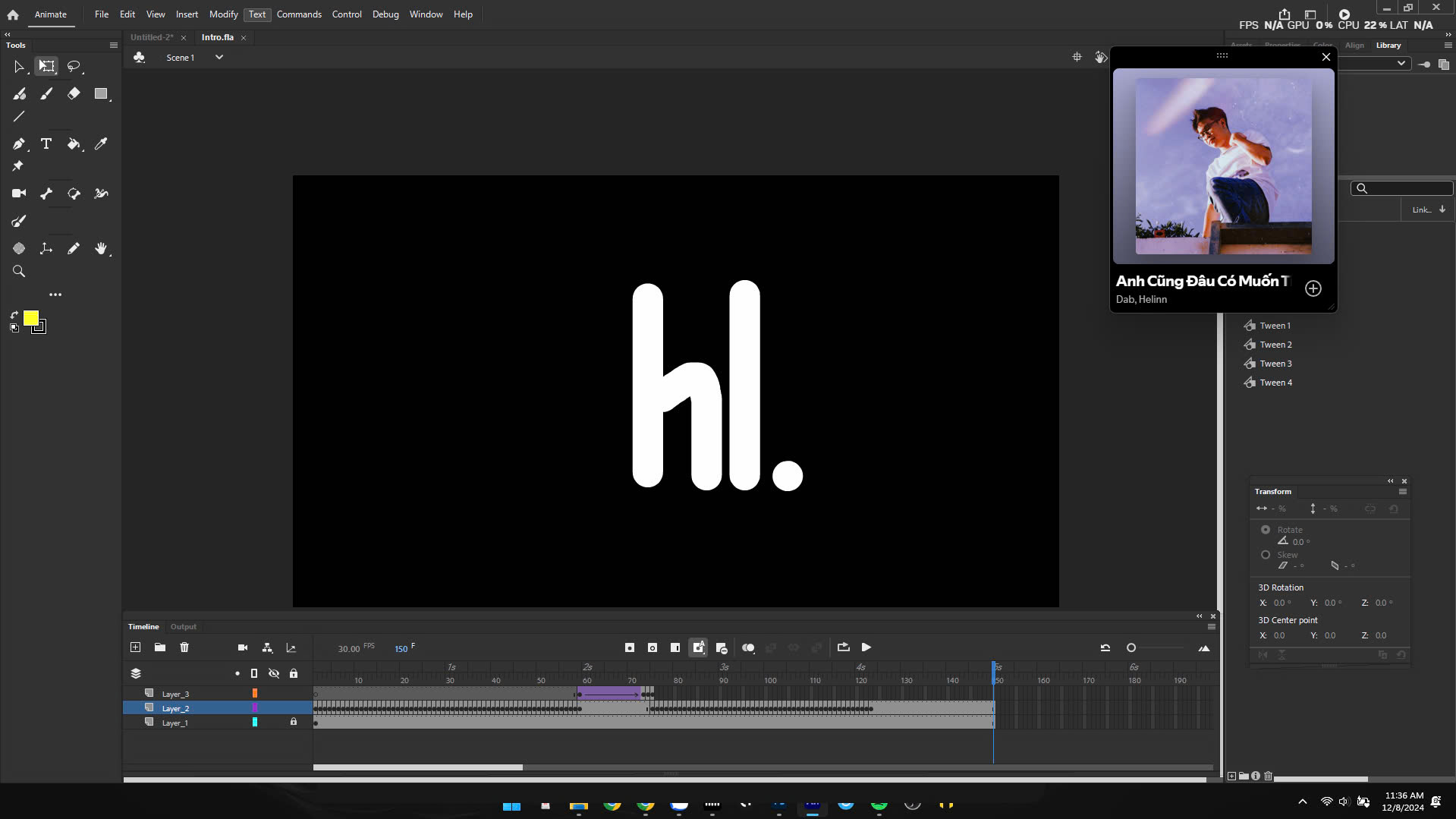Select the Fluid Brush tool
The image size is (1456, 819).
tap(19, 94)
